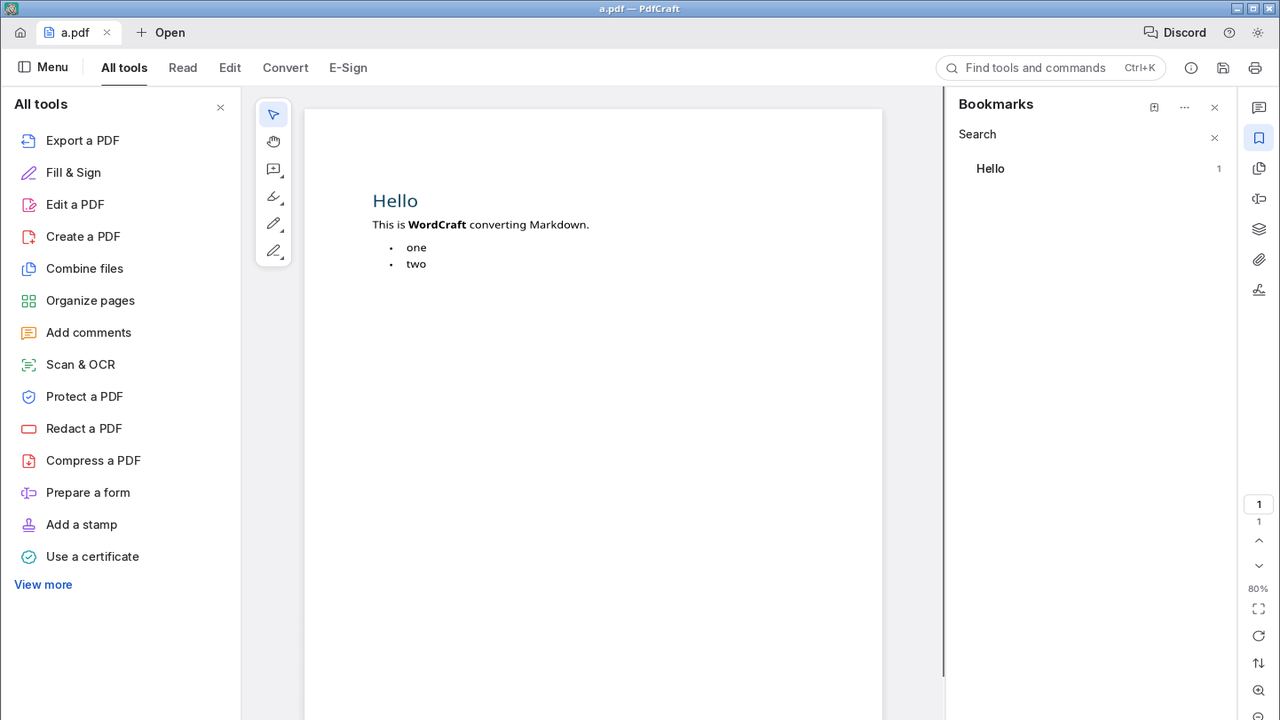
Task: Select the signature pen tool
Action: point(273,251)
